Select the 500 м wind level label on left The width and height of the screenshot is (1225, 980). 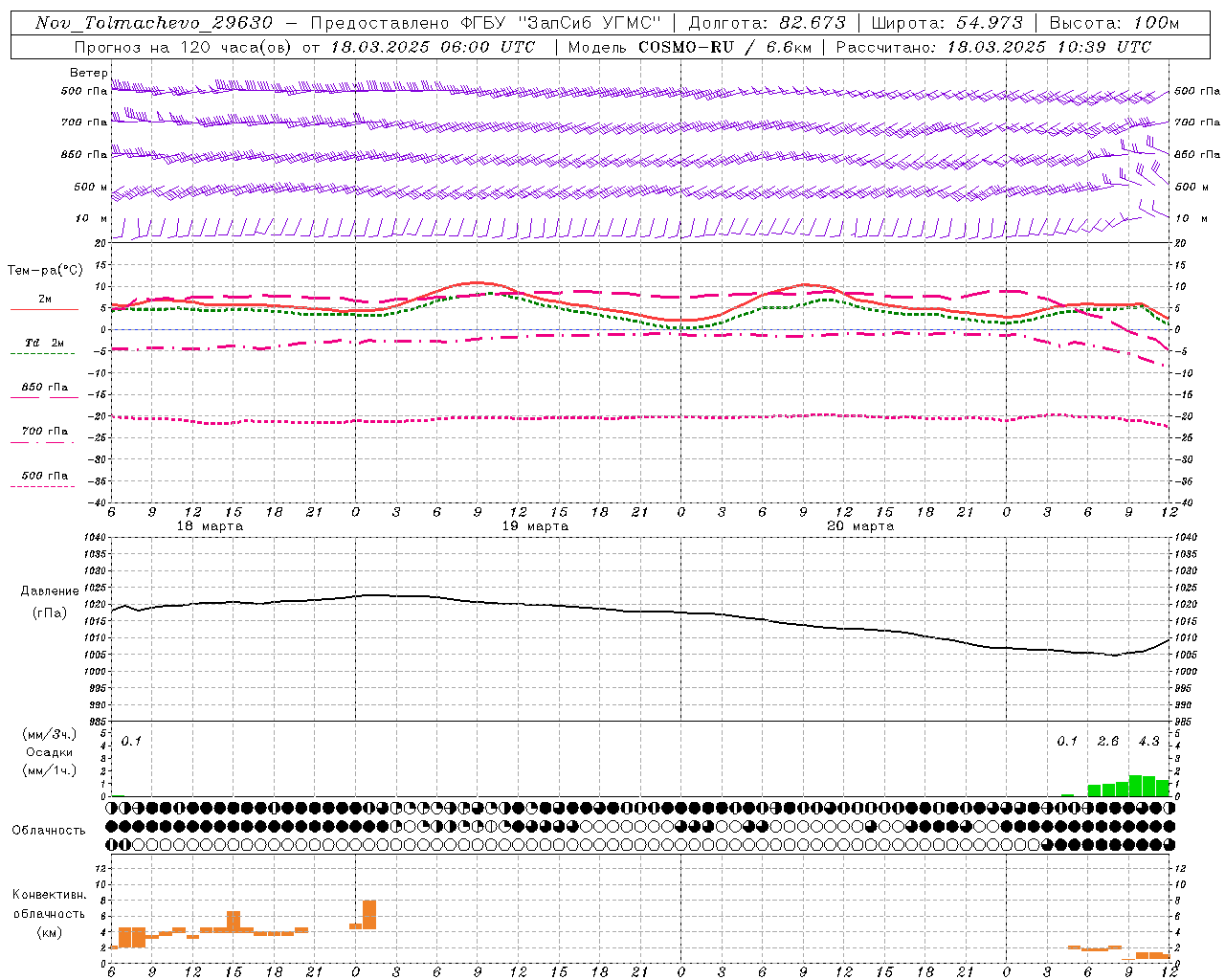[91, 187]
